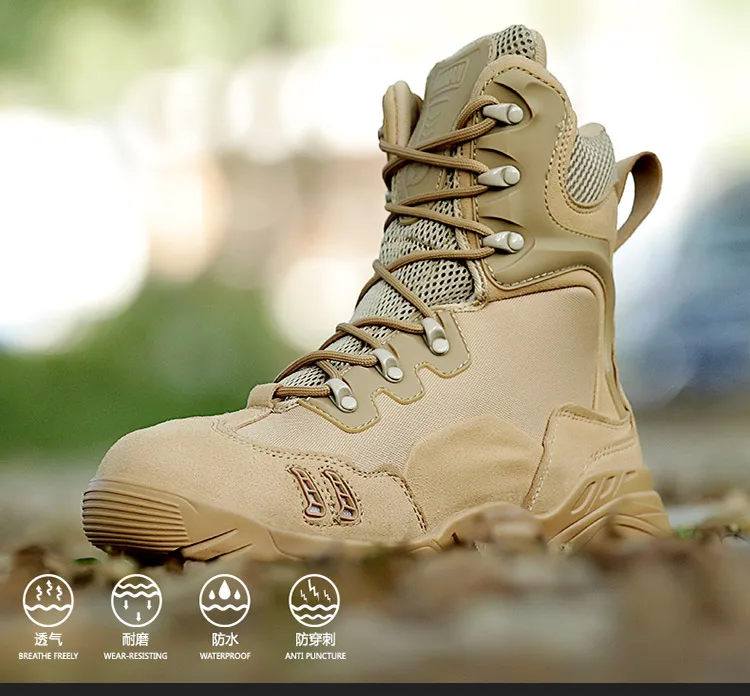
Task: Click the Chinese text 耐磨
Action: 135,639
